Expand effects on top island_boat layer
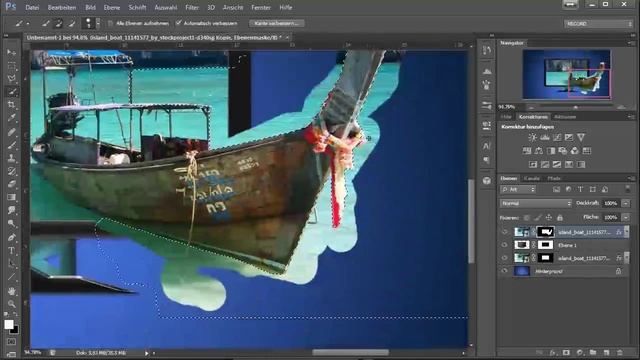 coord(627,232)
